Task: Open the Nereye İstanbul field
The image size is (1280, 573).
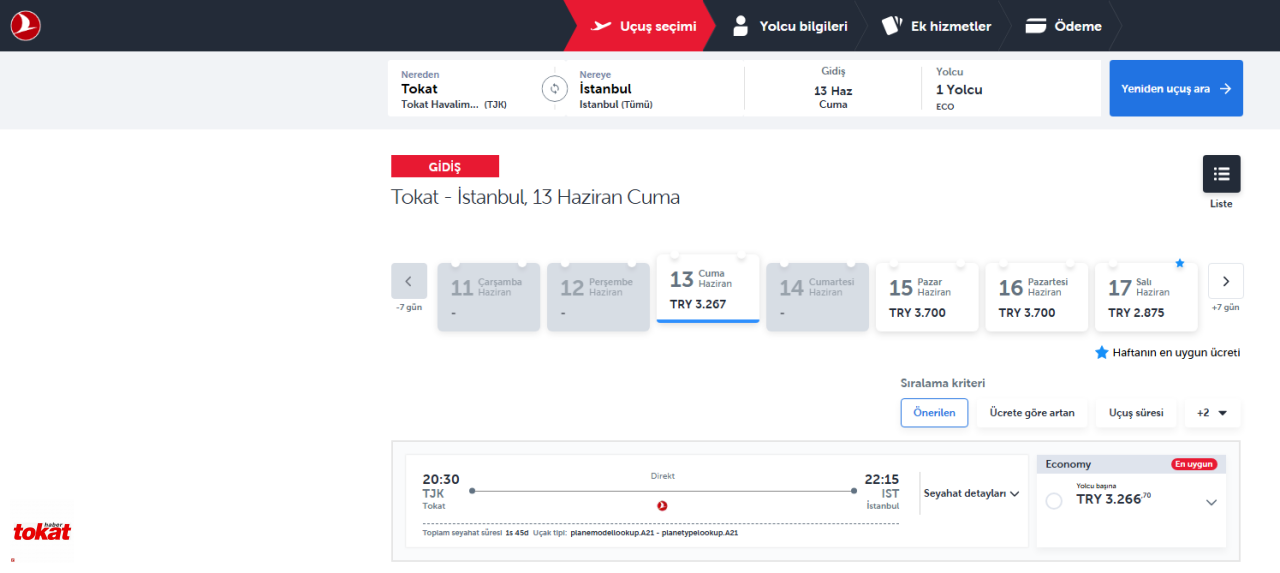Action: 655,89
